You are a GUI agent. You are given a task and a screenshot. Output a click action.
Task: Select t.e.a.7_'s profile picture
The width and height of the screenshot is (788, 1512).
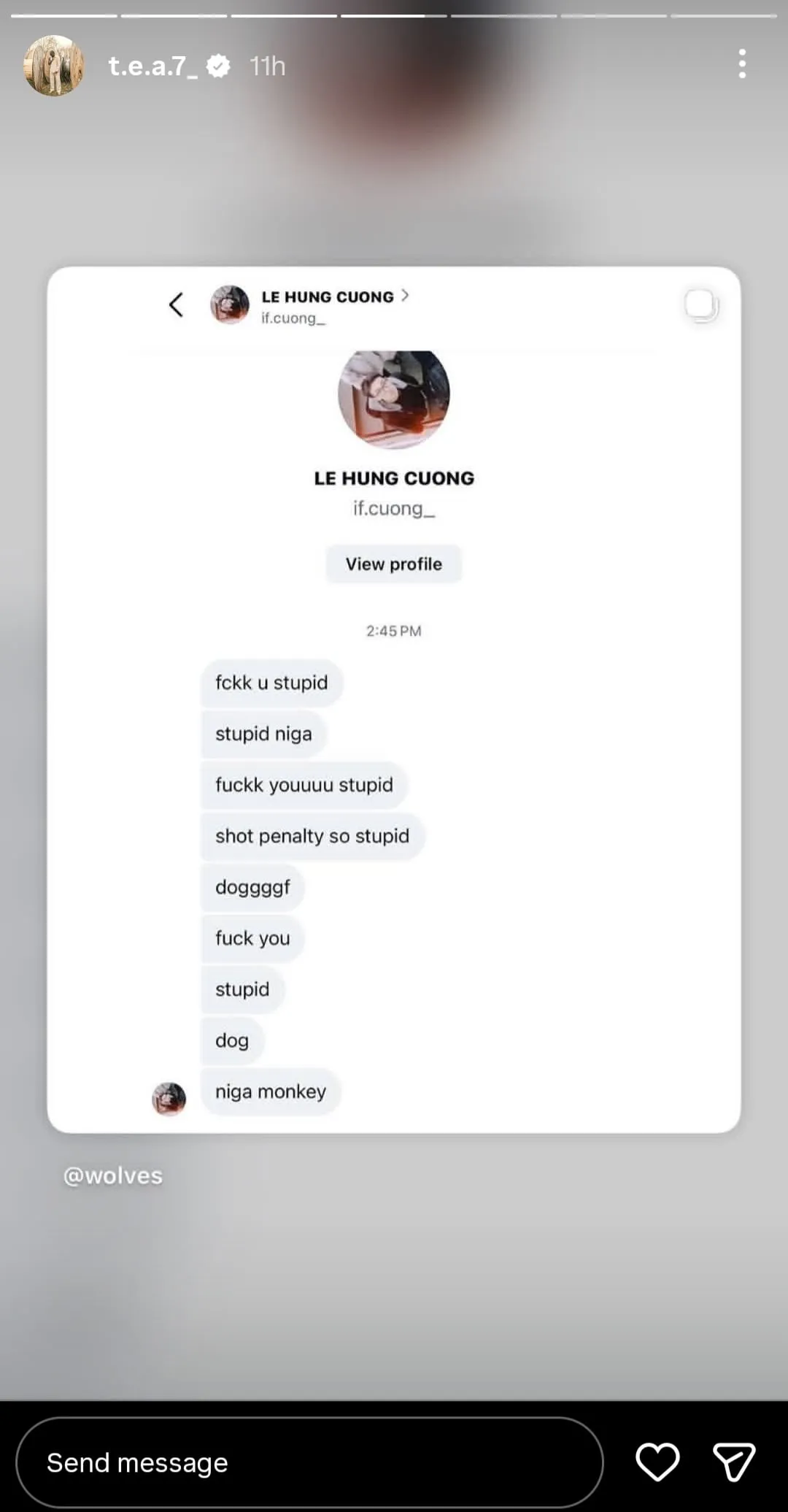55,65
